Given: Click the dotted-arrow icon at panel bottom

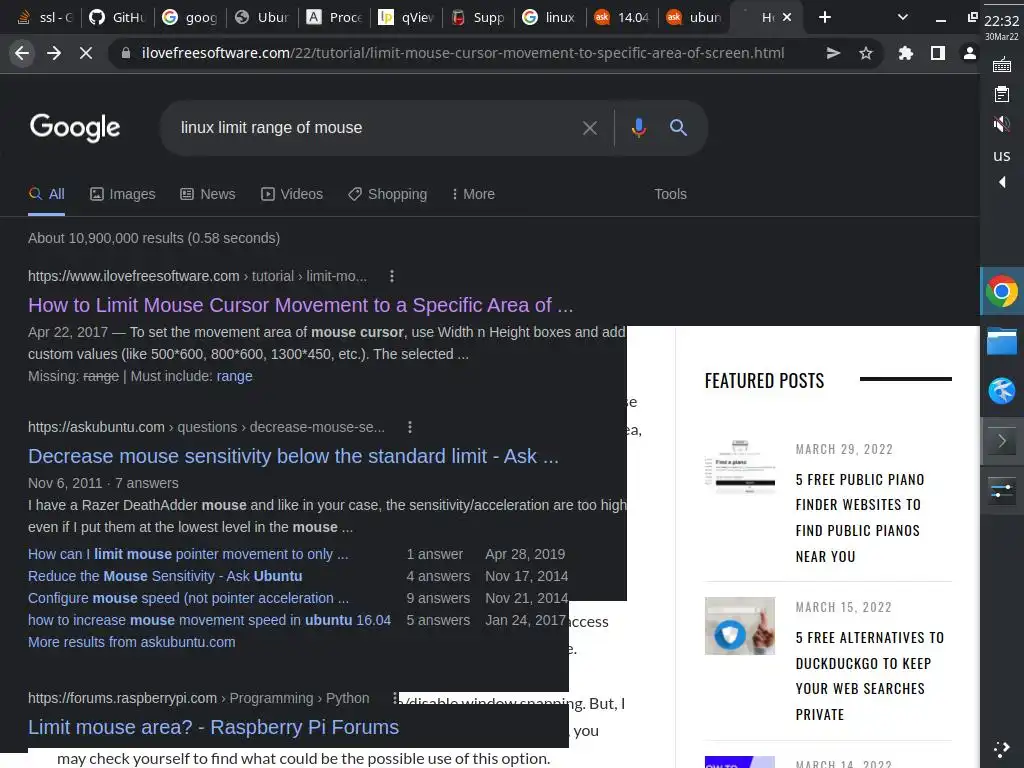Looking at the screenshot, I should (x=1002, y=749).
